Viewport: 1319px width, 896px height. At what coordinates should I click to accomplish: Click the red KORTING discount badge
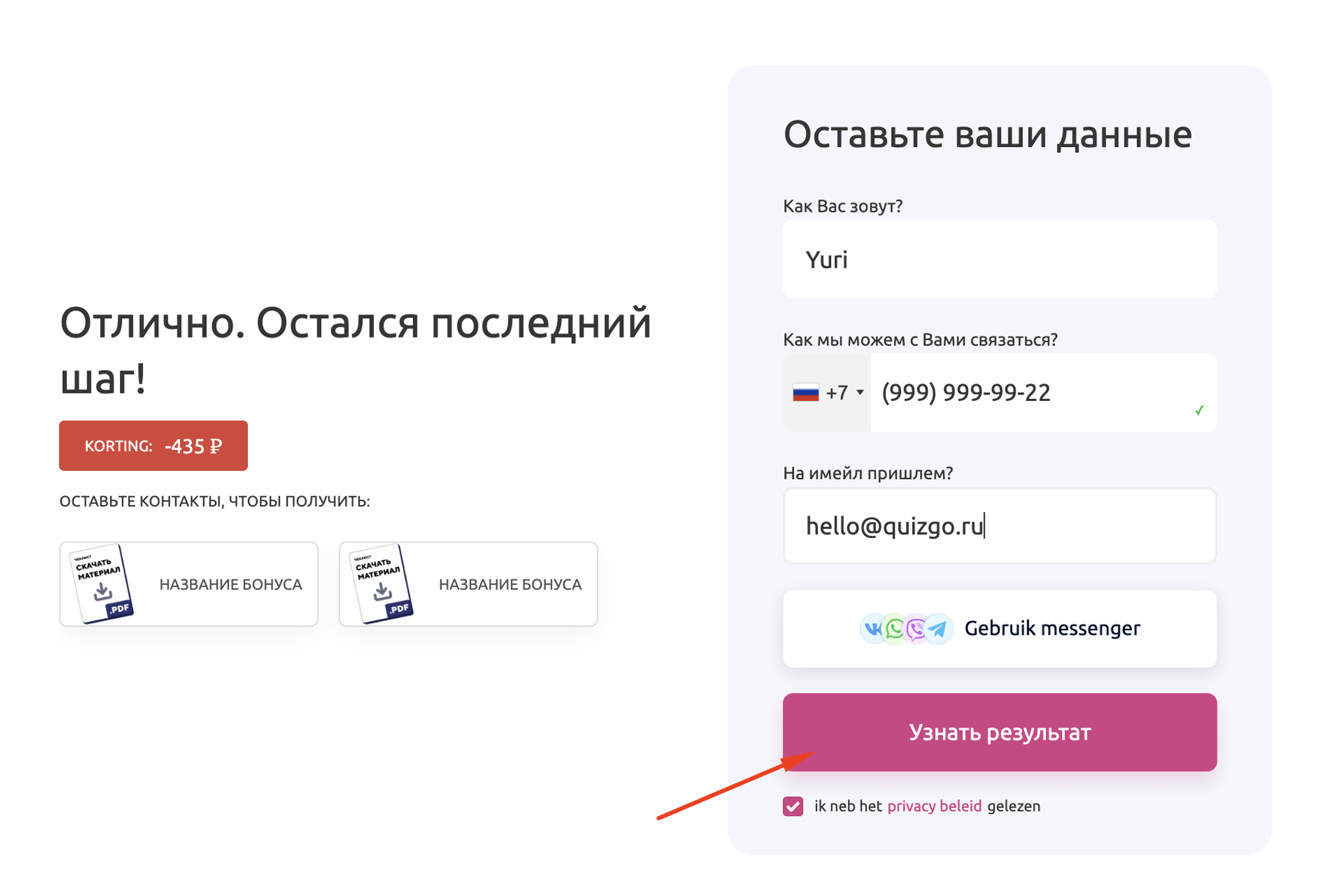pyautogui.click(x=153, y=446)
